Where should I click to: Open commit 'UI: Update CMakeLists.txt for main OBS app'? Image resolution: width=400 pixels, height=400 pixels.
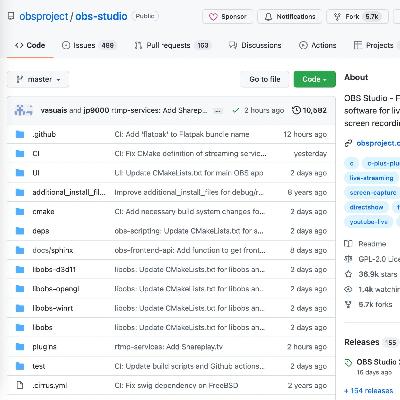point(189,173)
